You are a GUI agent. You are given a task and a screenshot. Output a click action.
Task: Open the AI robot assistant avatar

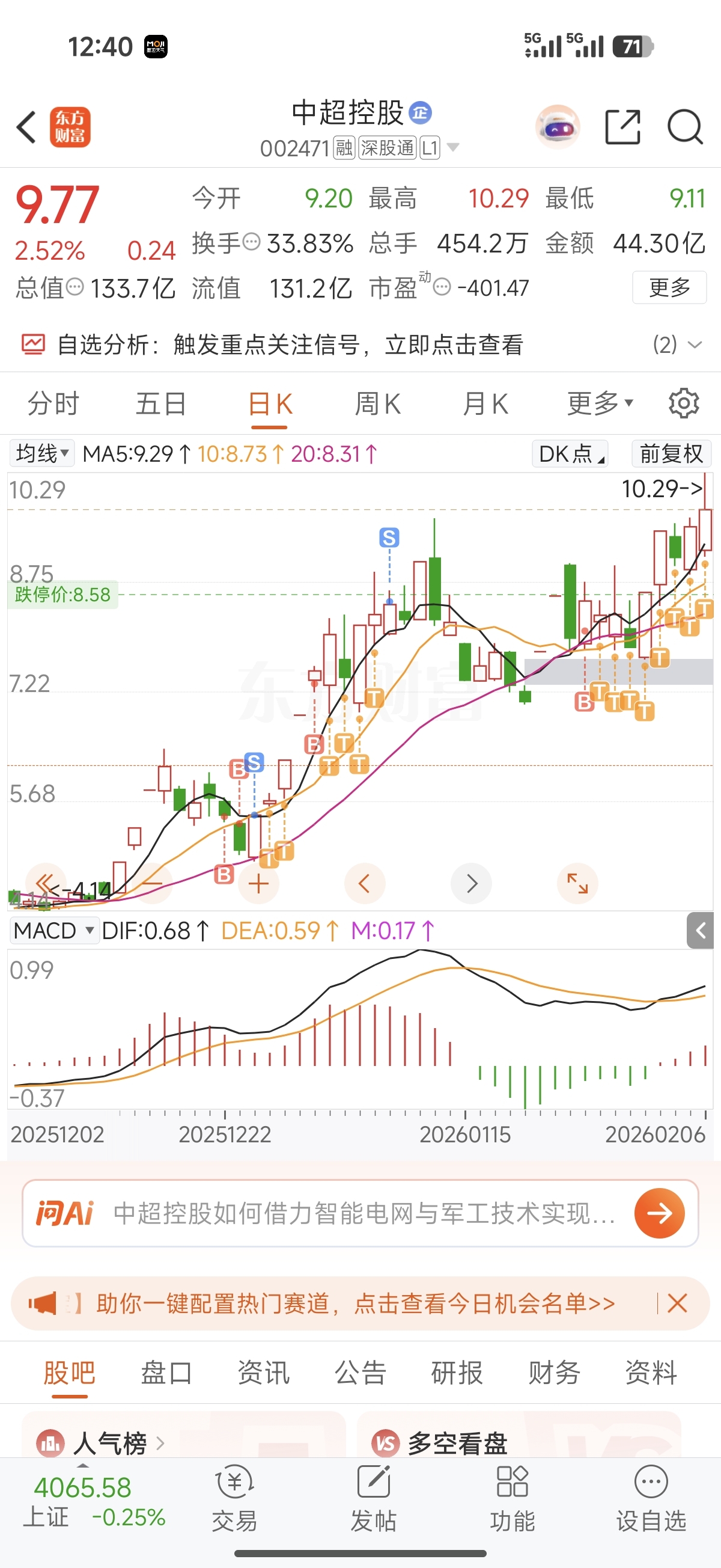tap(558, 127)
